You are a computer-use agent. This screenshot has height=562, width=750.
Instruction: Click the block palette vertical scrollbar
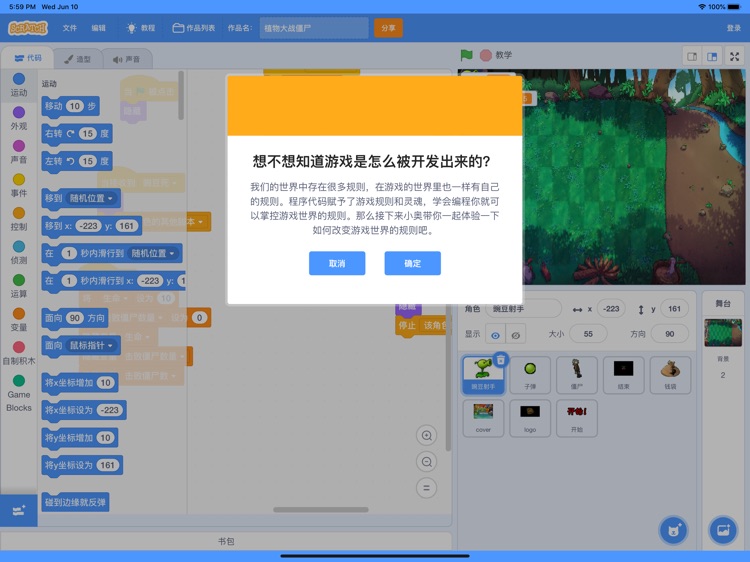point(181,96)
